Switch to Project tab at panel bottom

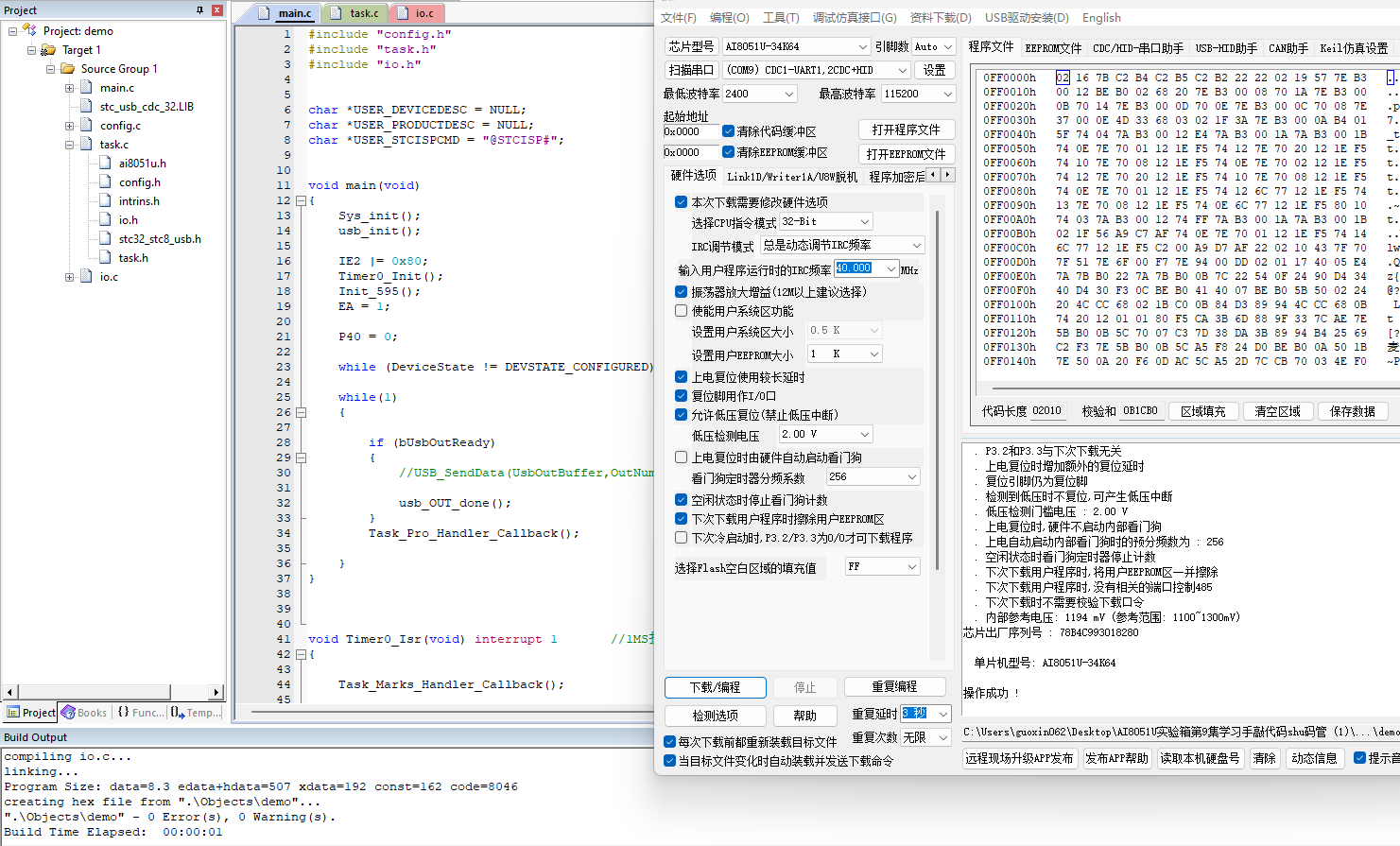click(x=31, y=713)
